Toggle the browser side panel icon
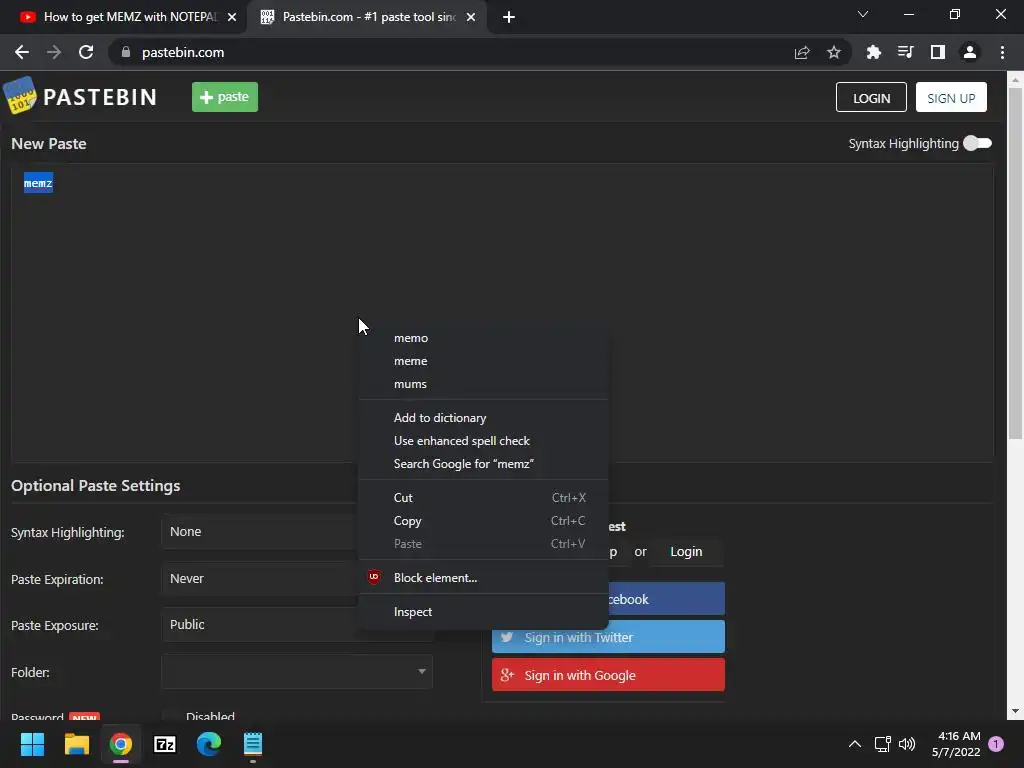Image resolution: width=1024 pixels, height=768 pixels. pyautogui.click(x=938, y=52)
